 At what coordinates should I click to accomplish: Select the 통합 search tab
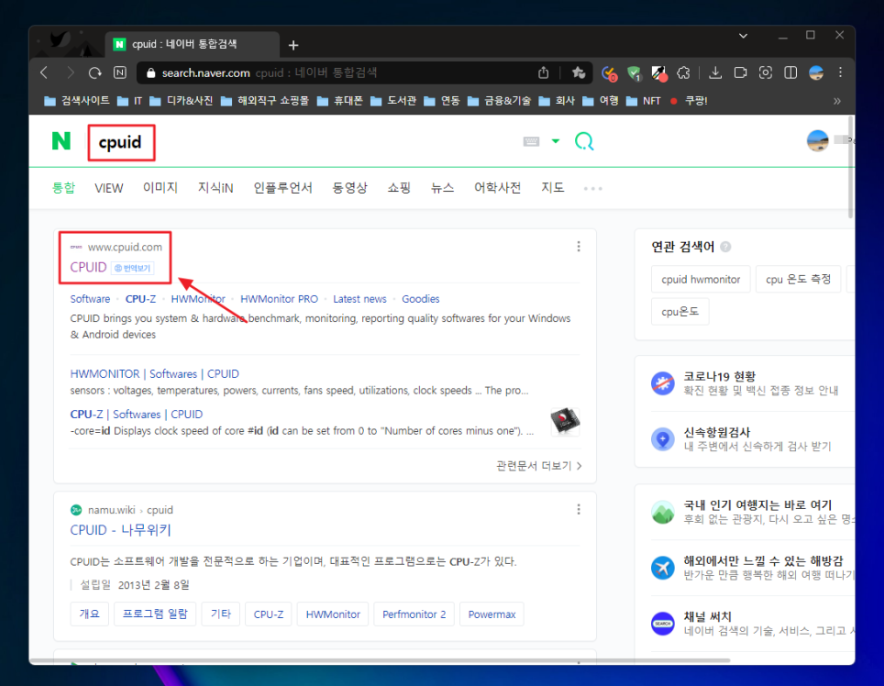[63, 188]
